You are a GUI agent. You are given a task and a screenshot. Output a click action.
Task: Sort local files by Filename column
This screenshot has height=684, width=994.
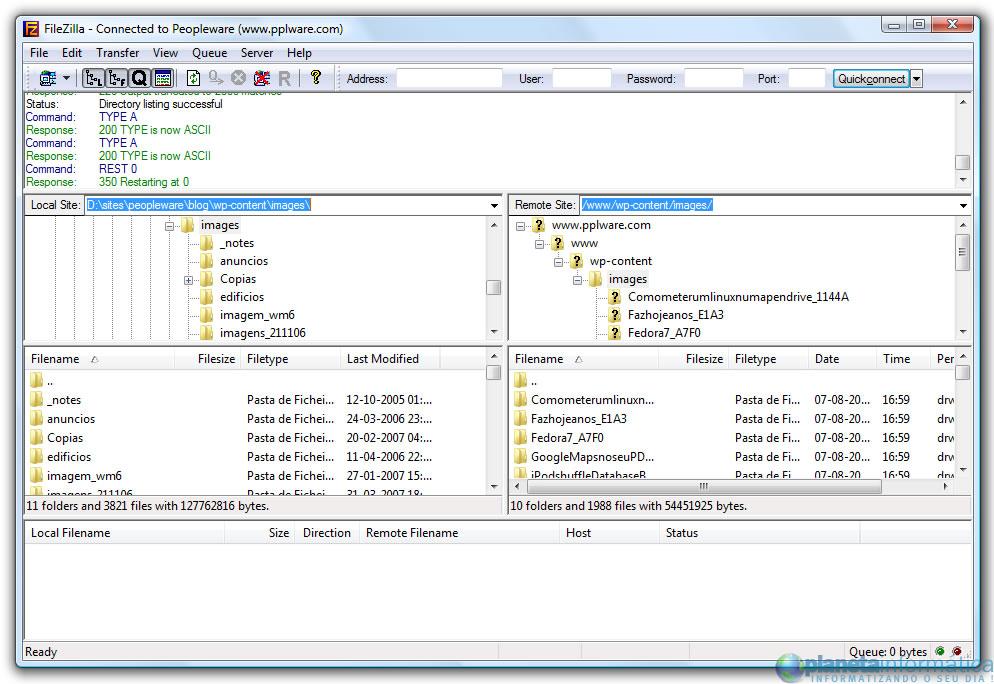[100, 359]
